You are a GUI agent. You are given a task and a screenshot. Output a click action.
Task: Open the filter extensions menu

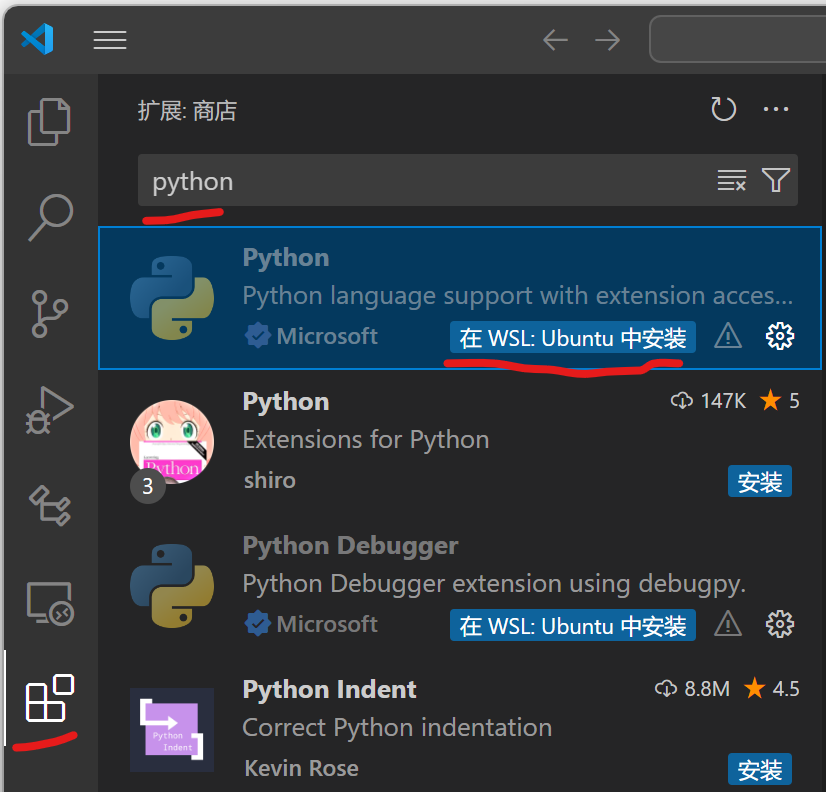(x=775, y=181)
